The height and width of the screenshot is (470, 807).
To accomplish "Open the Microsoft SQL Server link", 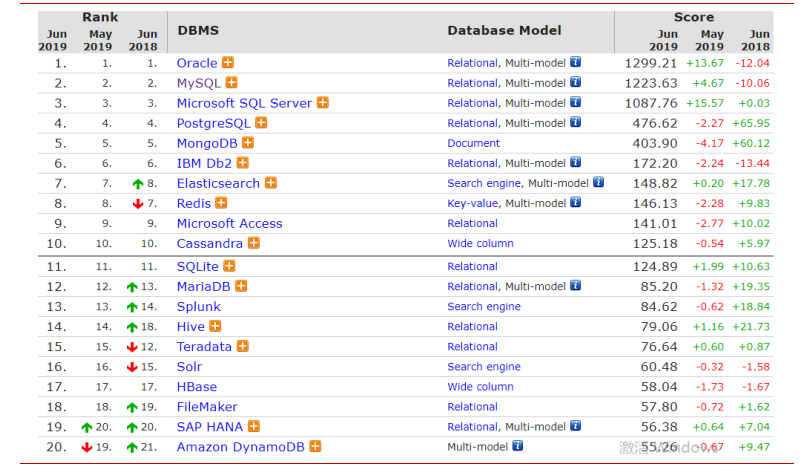I will (244, 103).
